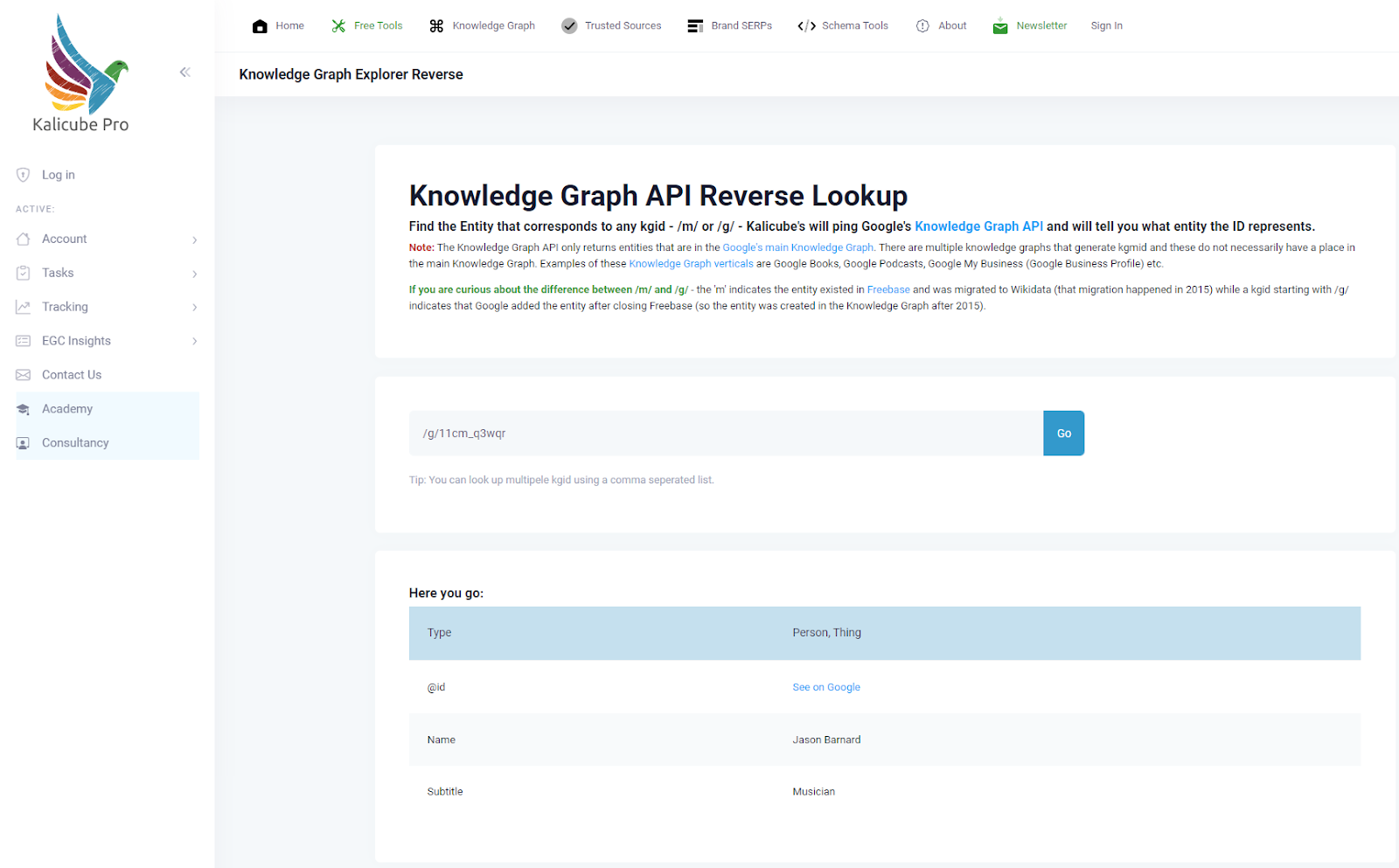Viewport: 1399px width, 868px height.
Task: Click the Consultancy person icon
Action: click(x=24, y=443)
